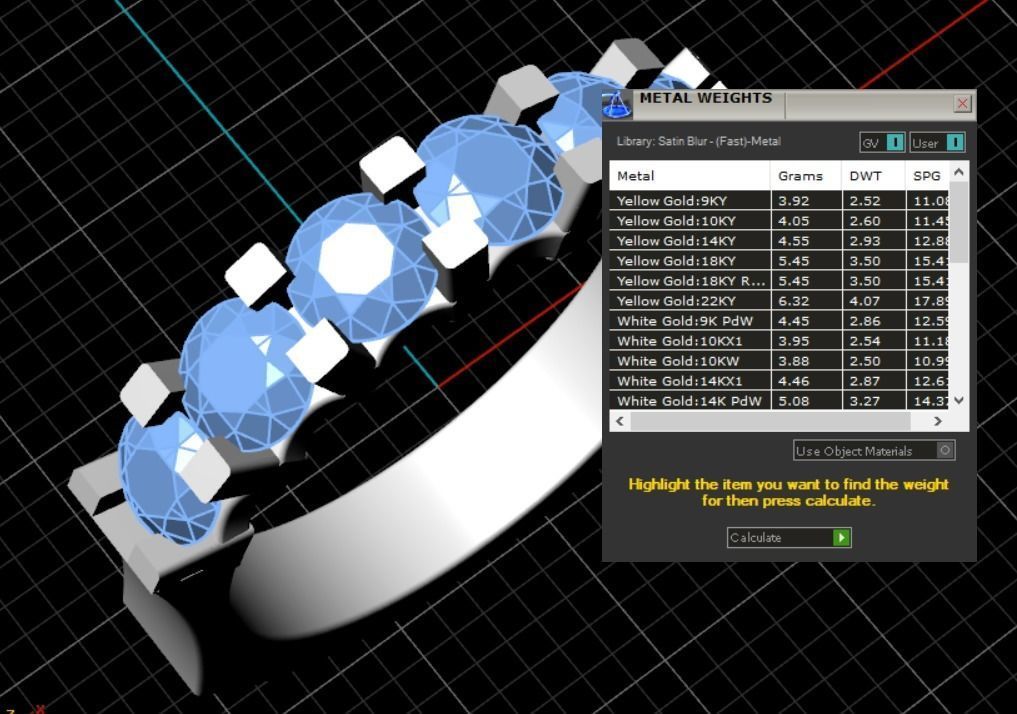The width and height of the screenshot is (1017, 714).
Task: Click grams value 3.92
Action: pos(794,201)
